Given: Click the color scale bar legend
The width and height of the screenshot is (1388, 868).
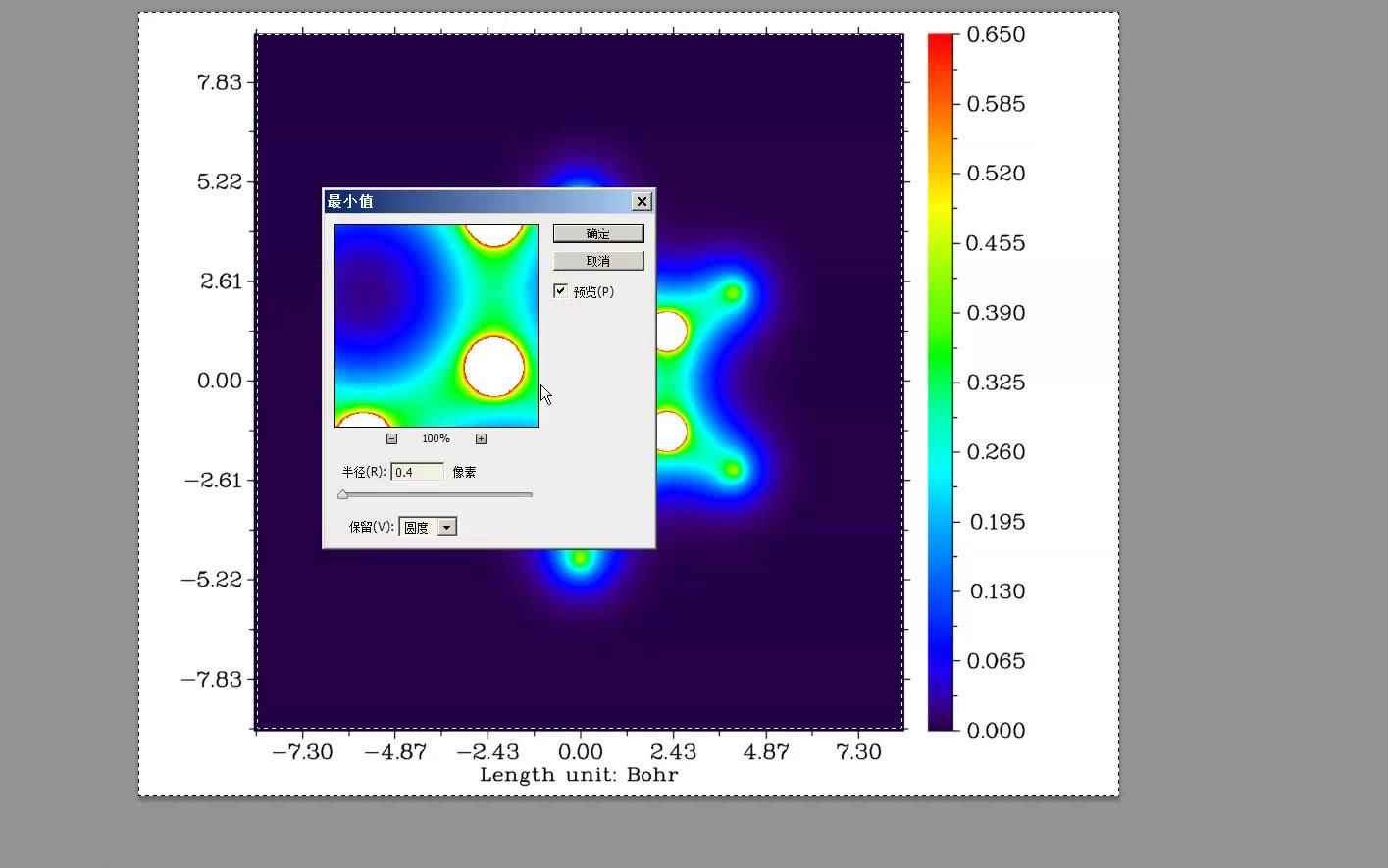Looking at the screenshot, I should [x=941, y=383].
